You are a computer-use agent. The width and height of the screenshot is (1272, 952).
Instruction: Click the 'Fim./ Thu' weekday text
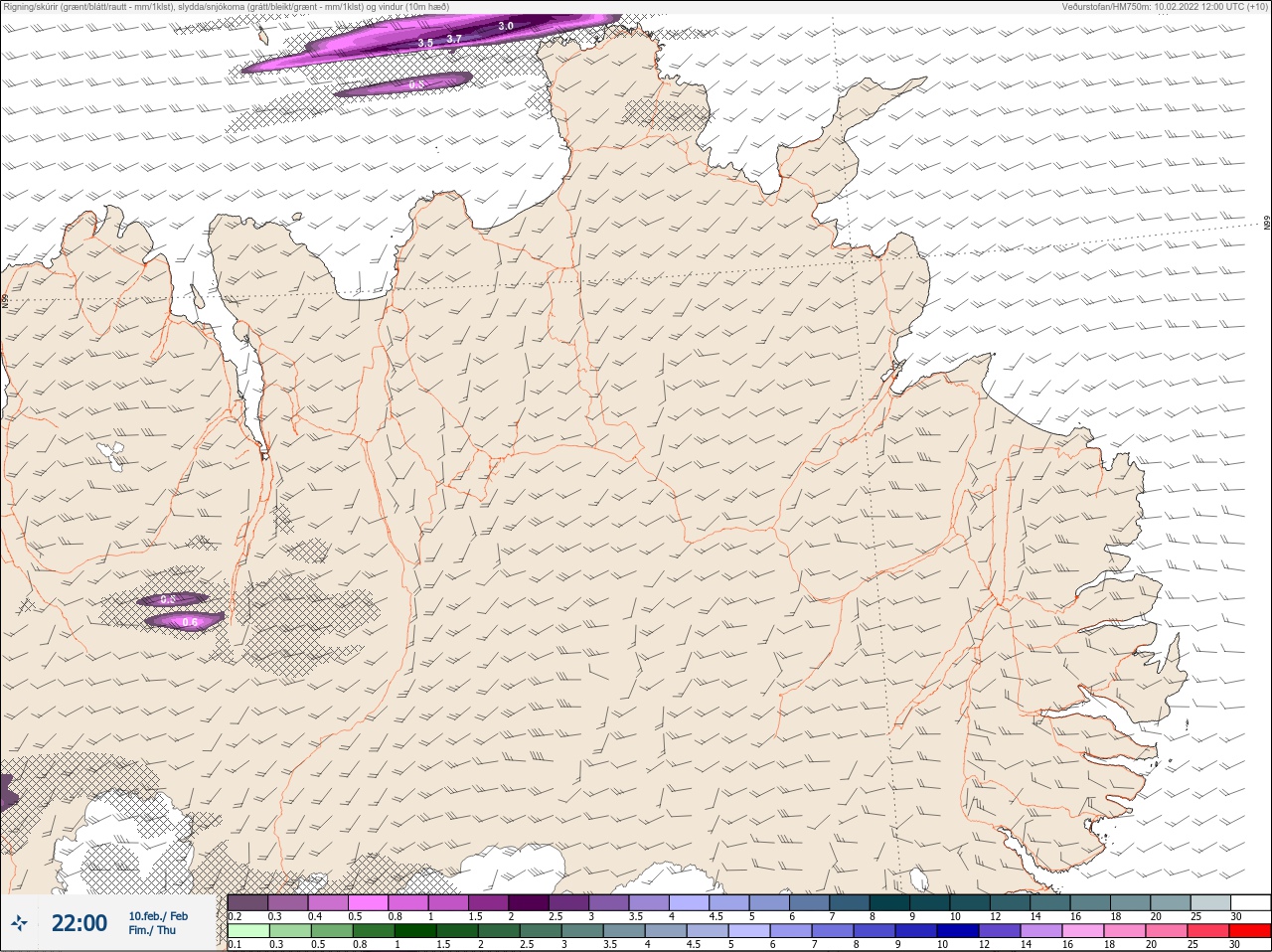(x=152, y=930)
